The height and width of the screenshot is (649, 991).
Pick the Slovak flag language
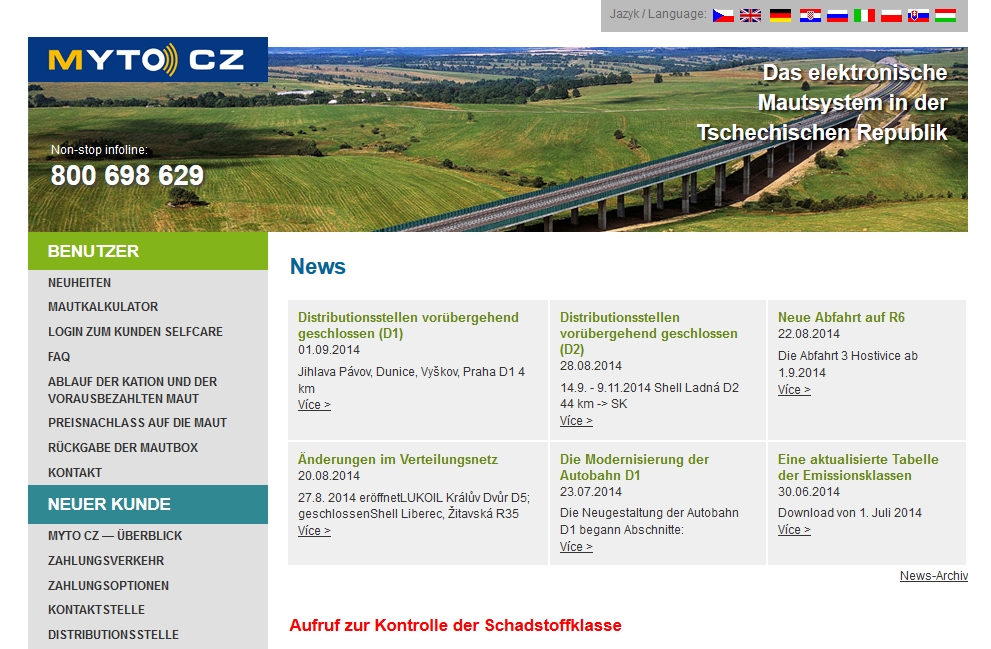point(918,15)
